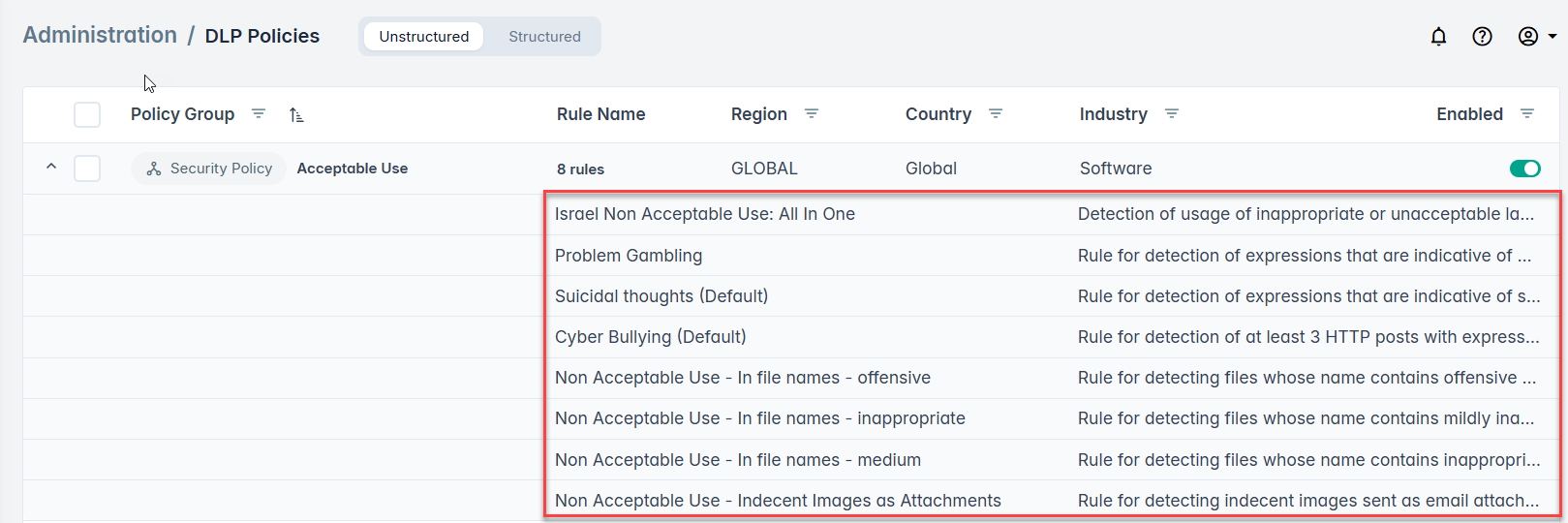
Task: Switch to the Structured tab
Action: (544, 37)
